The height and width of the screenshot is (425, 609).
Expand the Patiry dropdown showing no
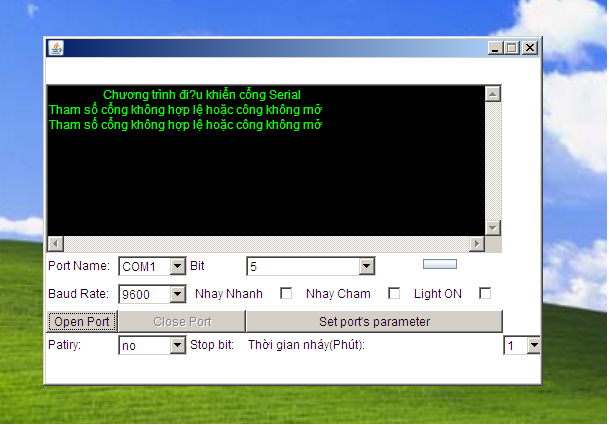[x=177, y=345]
